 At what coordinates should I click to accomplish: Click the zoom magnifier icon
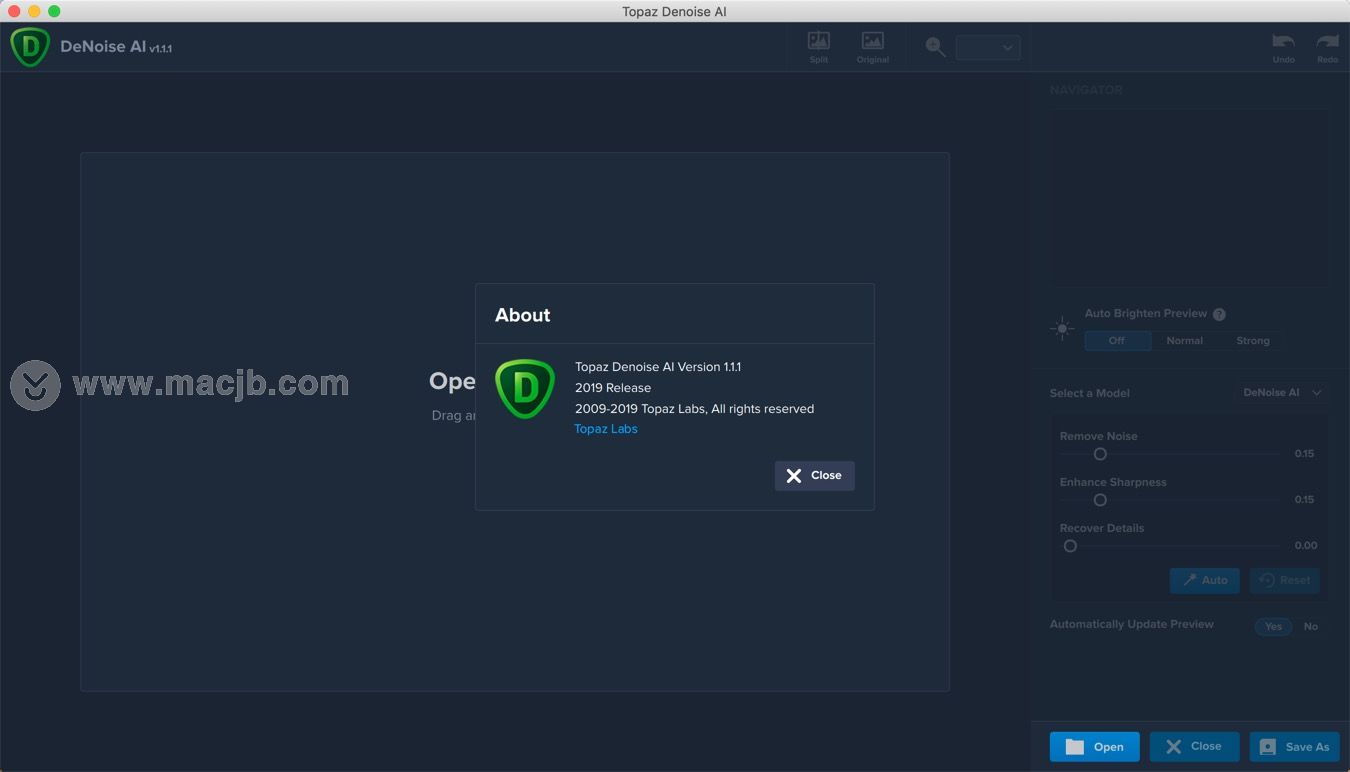pyautogui.click(x=936, y=47)
